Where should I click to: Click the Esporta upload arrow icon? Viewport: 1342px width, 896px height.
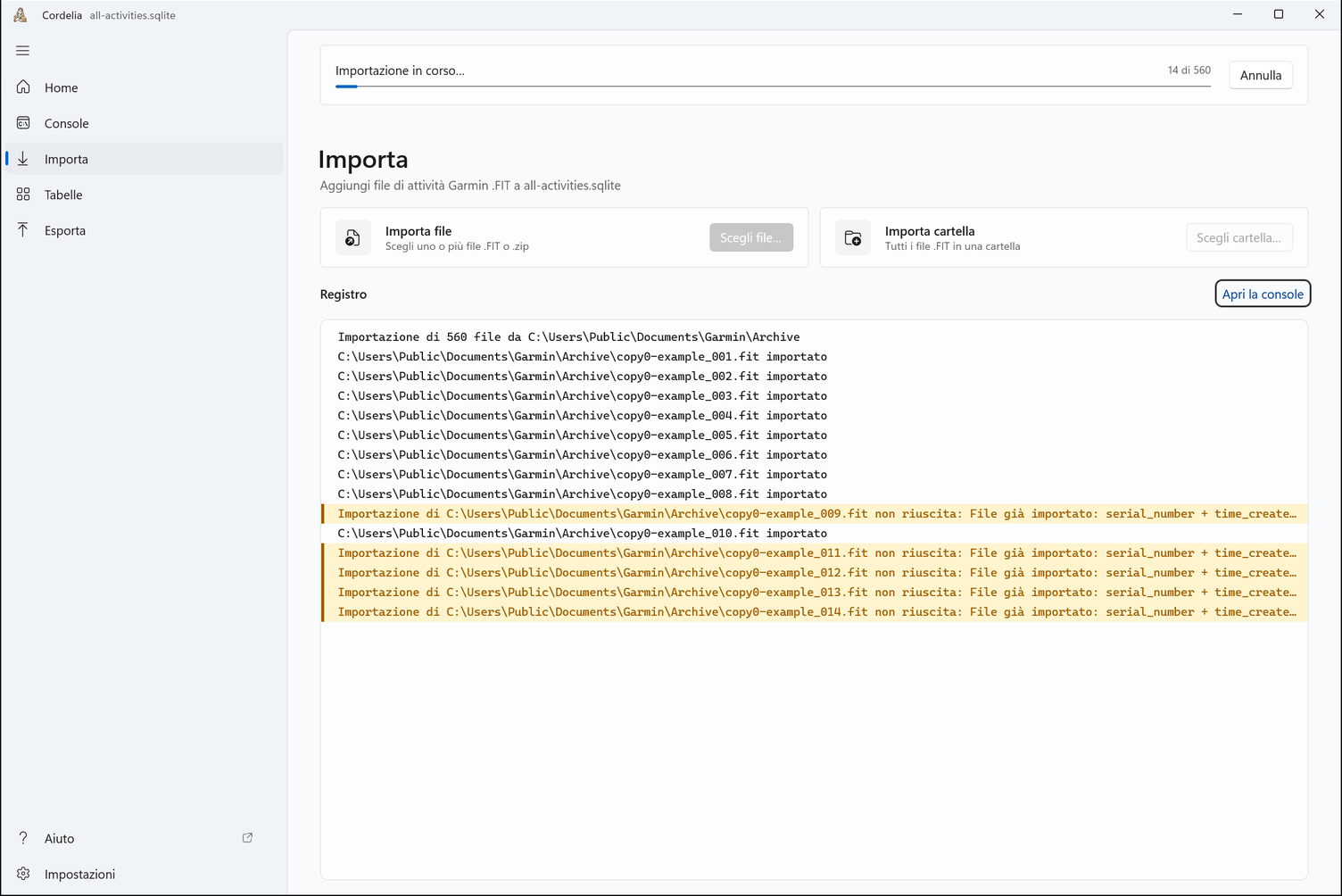(23, 229)
